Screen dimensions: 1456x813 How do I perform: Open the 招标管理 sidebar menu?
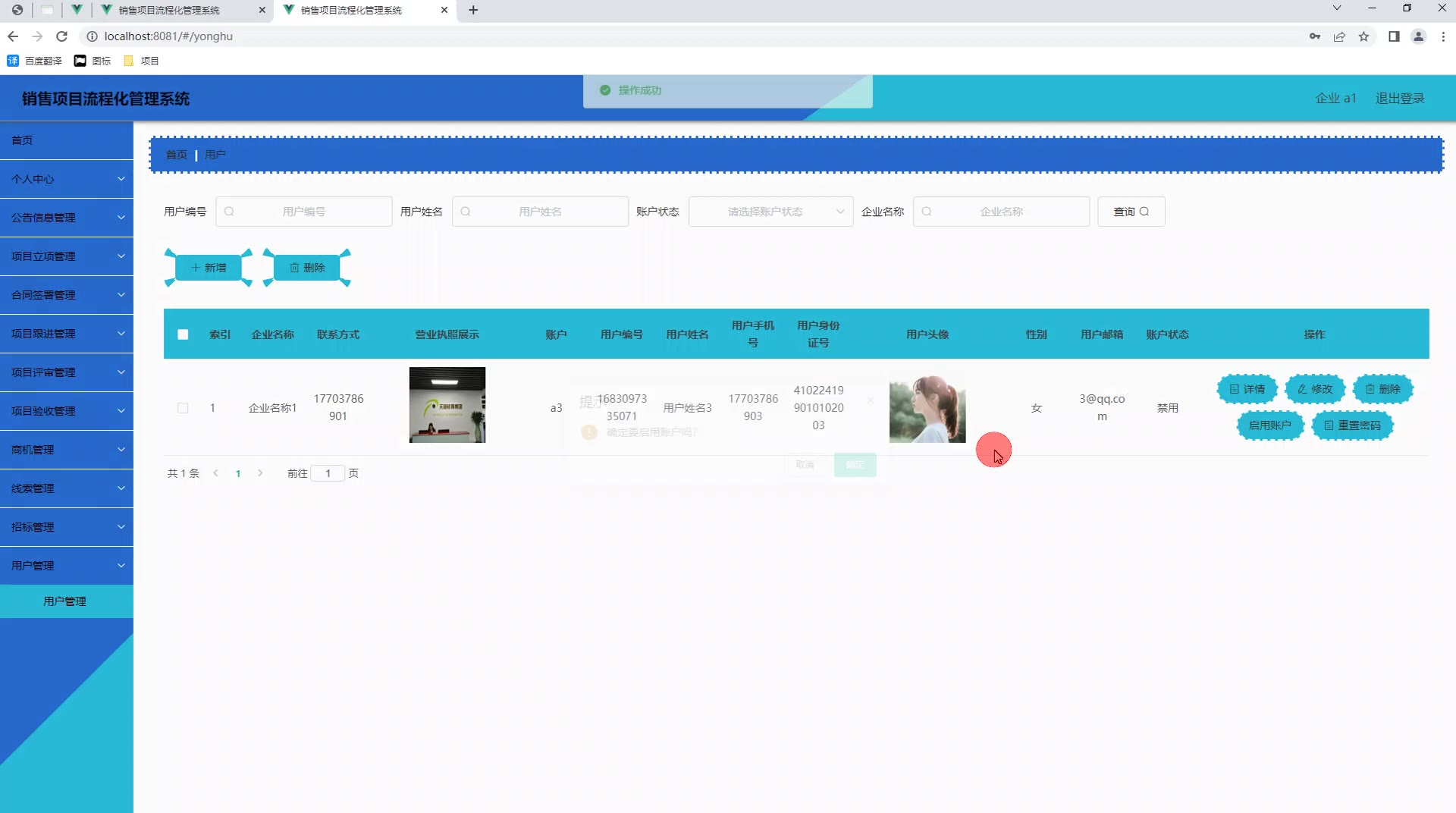67,527
